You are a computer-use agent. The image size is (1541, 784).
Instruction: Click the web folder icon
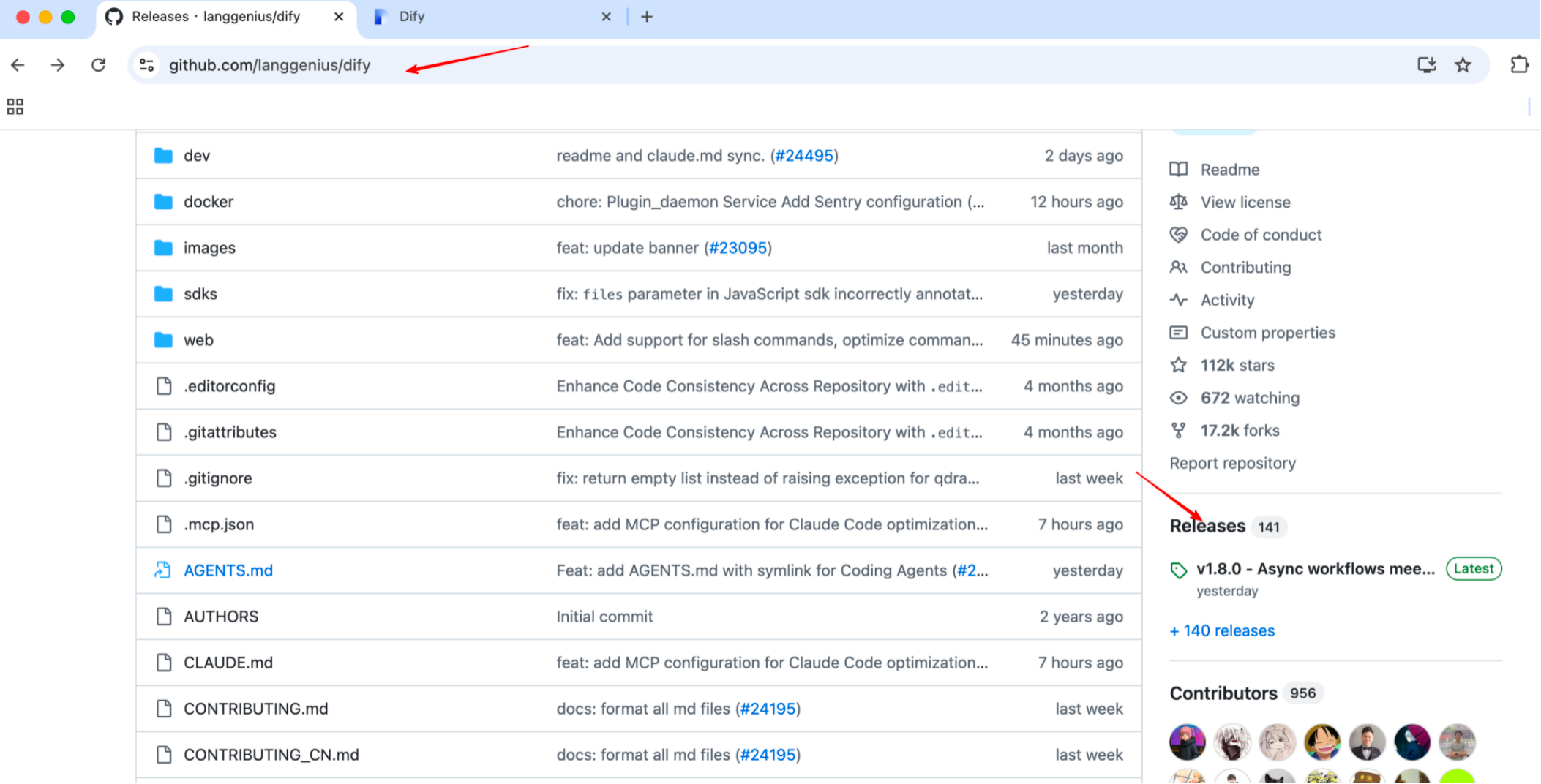coord(164,340)
